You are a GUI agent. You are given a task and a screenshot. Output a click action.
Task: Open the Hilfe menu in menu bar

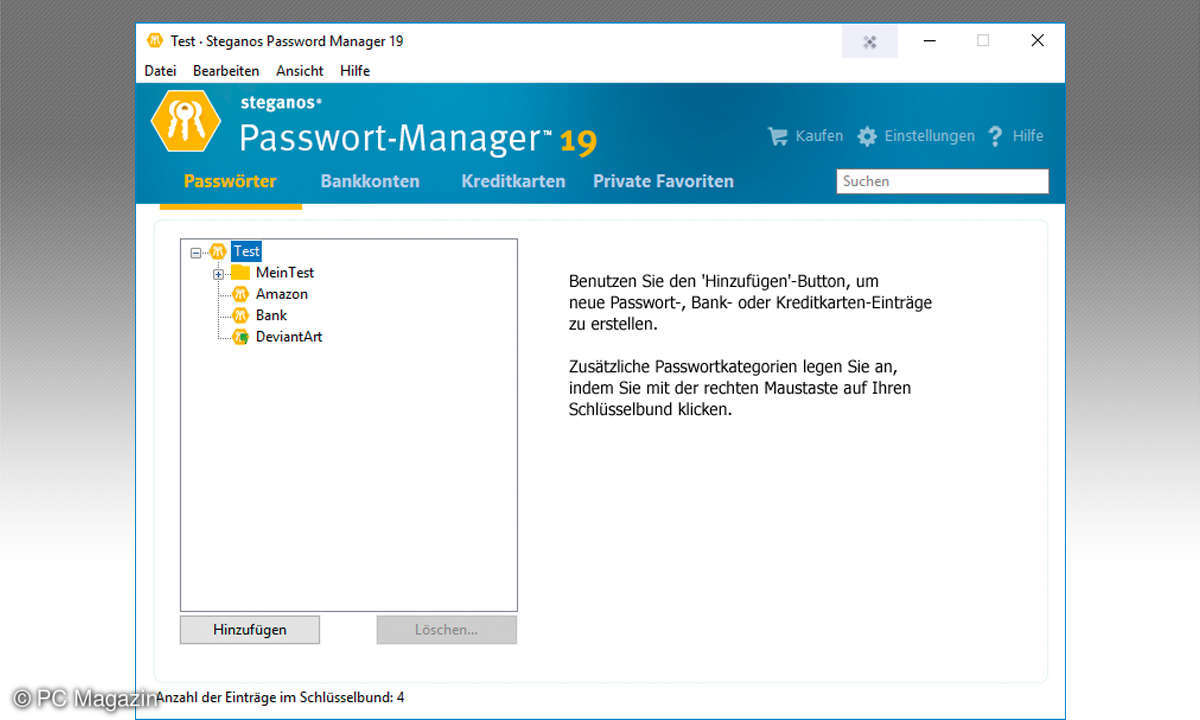pos(355,71)
